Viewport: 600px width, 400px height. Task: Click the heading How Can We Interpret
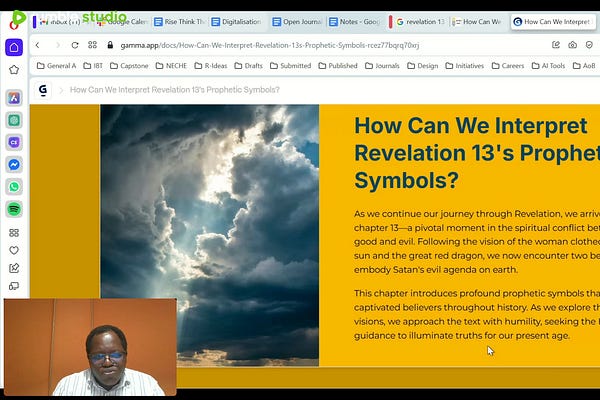tap(477, 153)
